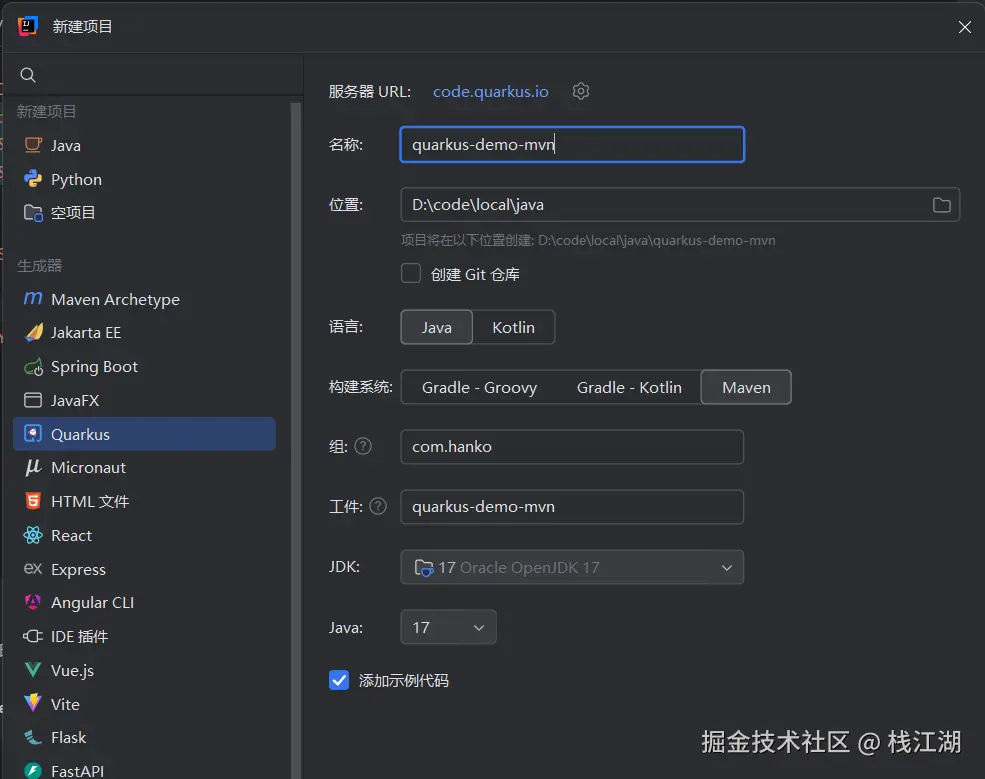Click the JavaFX window icon
The height and width of the screenshot is (779, 985).
pyautogui.click(x=33, y=400)
